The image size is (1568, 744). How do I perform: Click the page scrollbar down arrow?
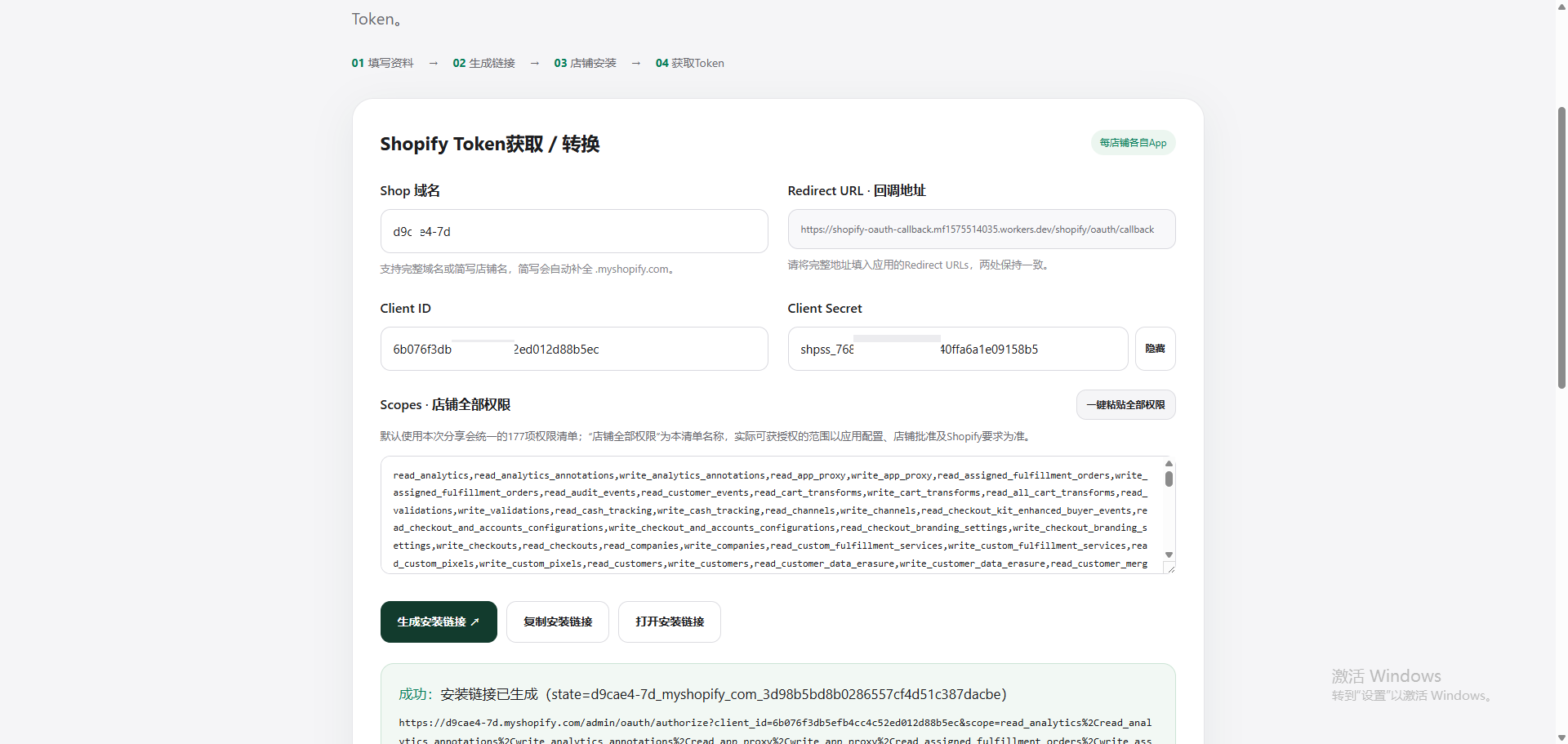(1561, 738)
